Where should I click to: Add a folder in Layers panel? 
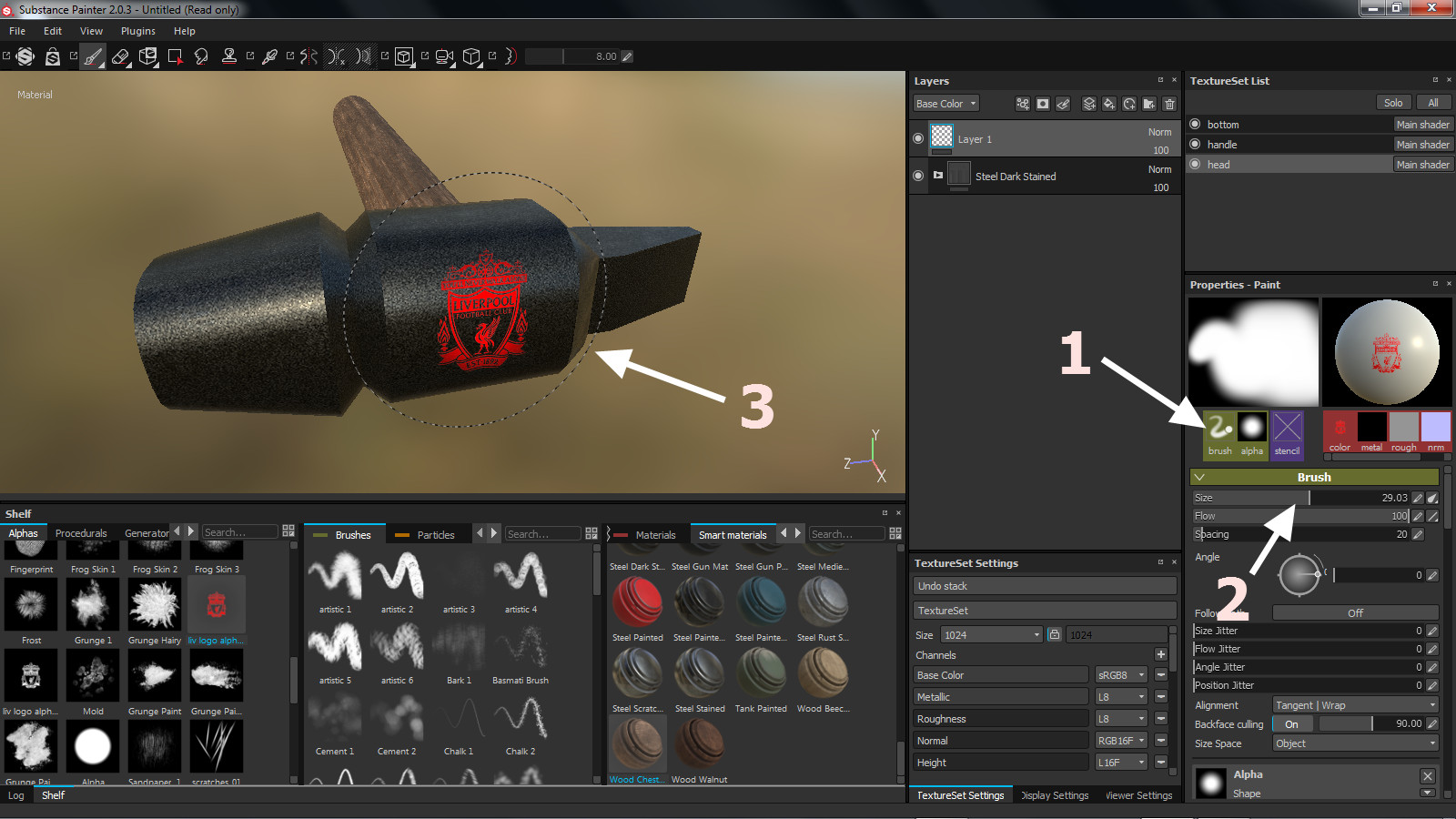click(x=1149, y=104)
